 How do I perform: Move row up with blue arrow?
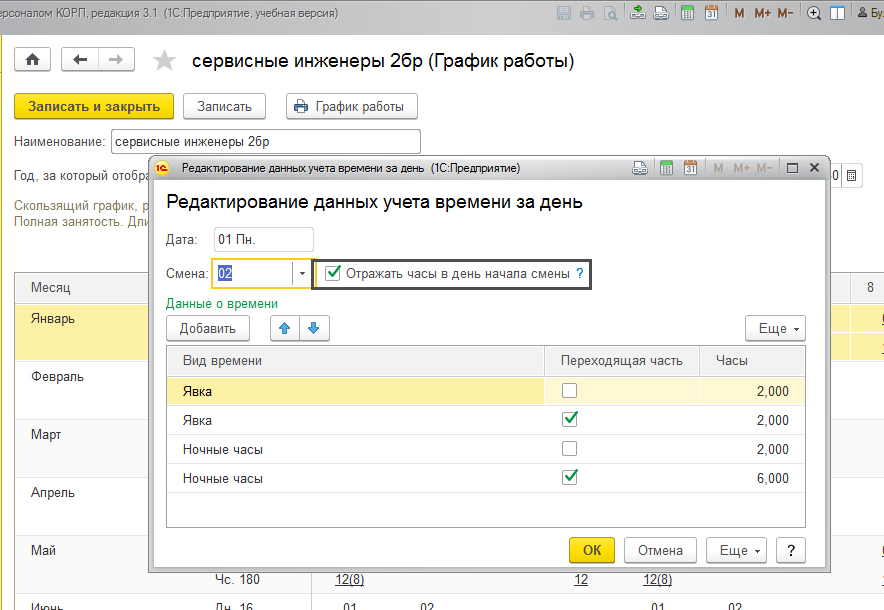(x=286, y=328)
